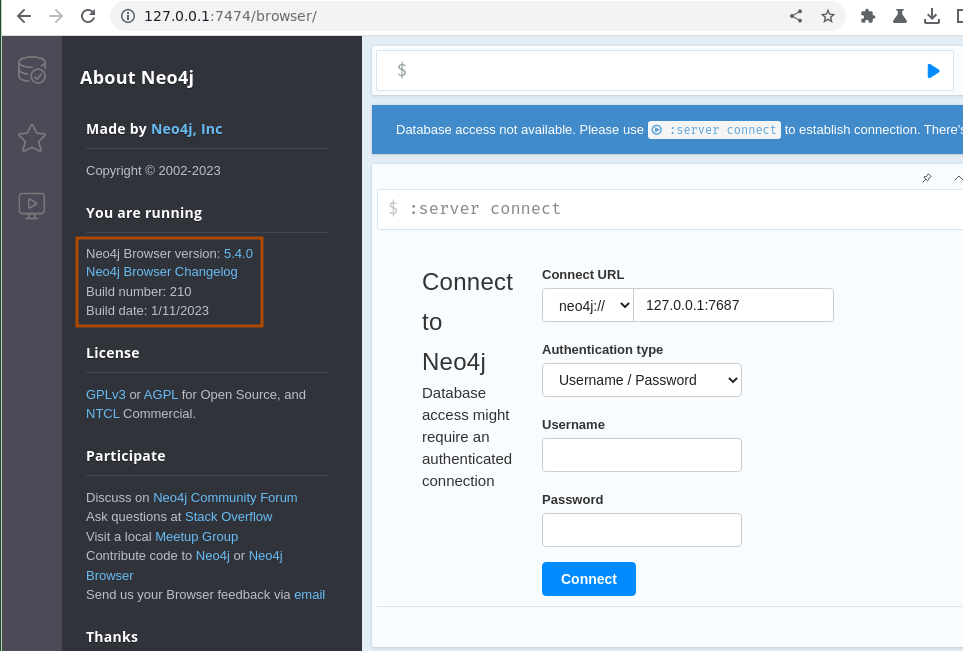The width and height of the screenshot is (963, 651).
Task: Open the Favorites star sidebar icon
Action: click(32, 138)
